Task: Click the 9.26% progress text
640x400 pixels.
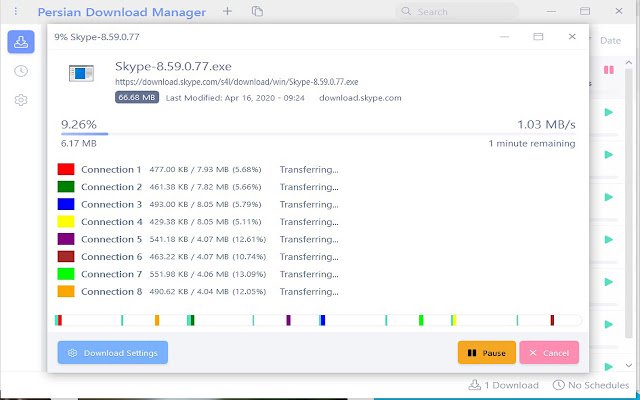Action: pyautogui.click(x=79, y=124)
